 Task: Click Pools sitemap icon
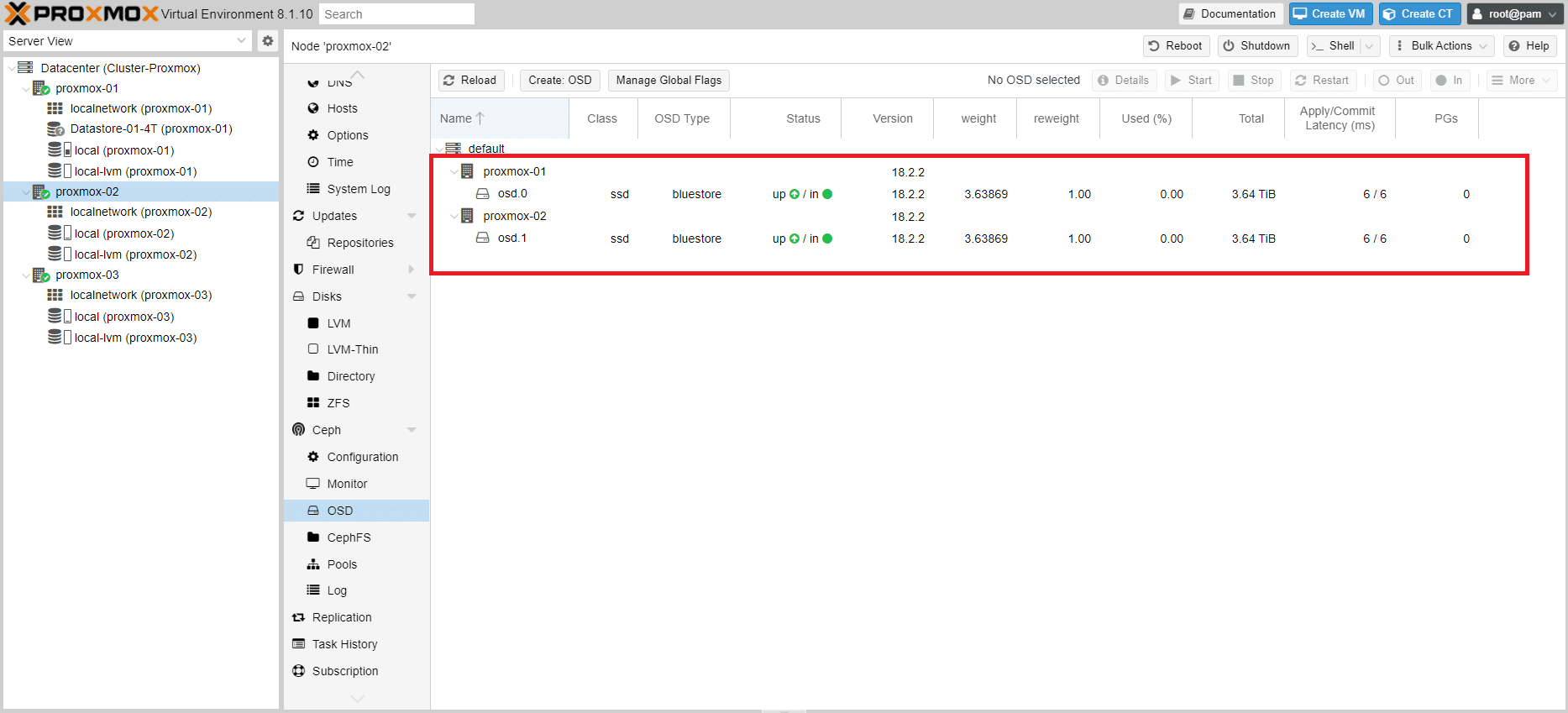click(313, 564)
